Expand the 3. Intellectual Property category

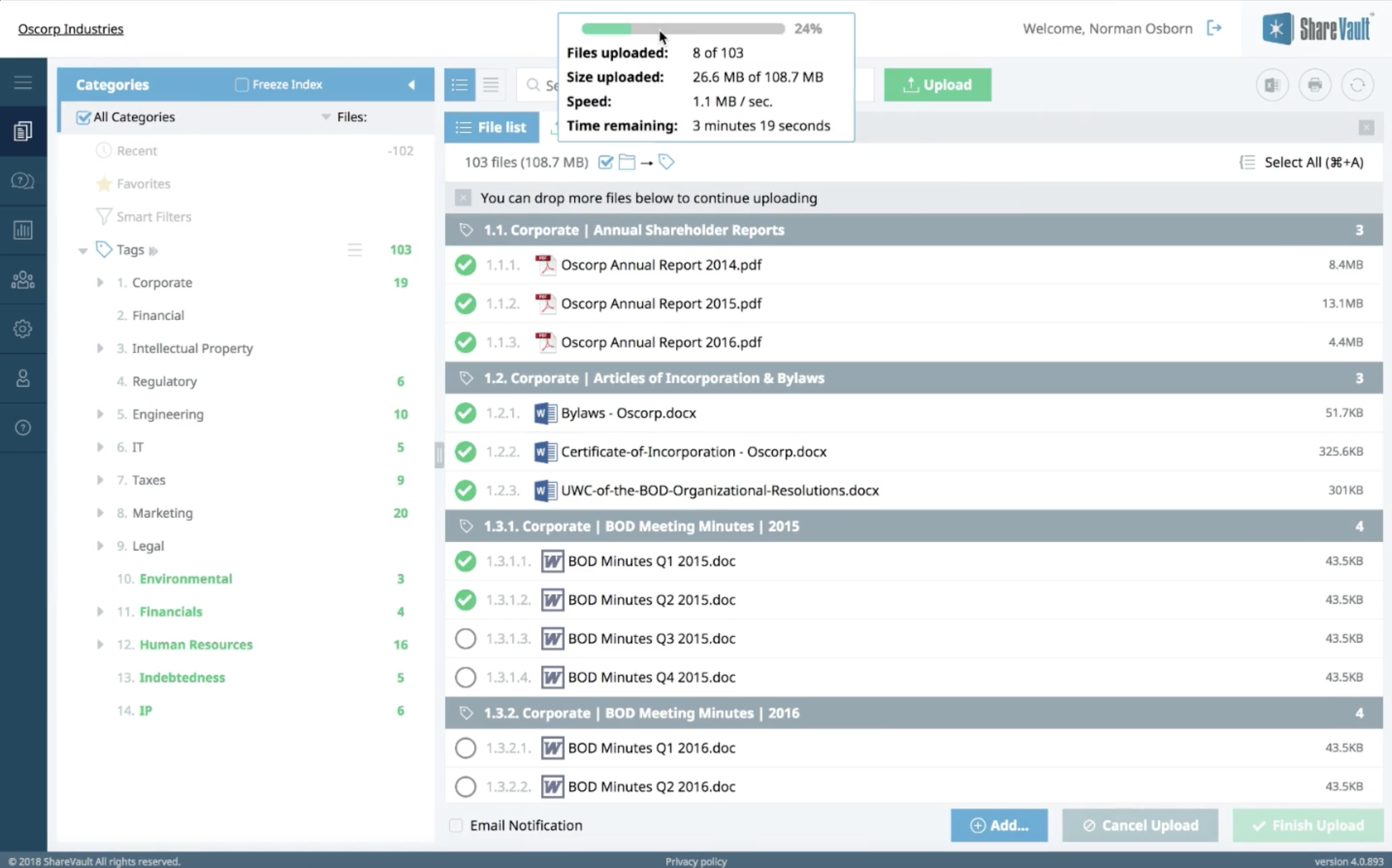coord(101,348)
